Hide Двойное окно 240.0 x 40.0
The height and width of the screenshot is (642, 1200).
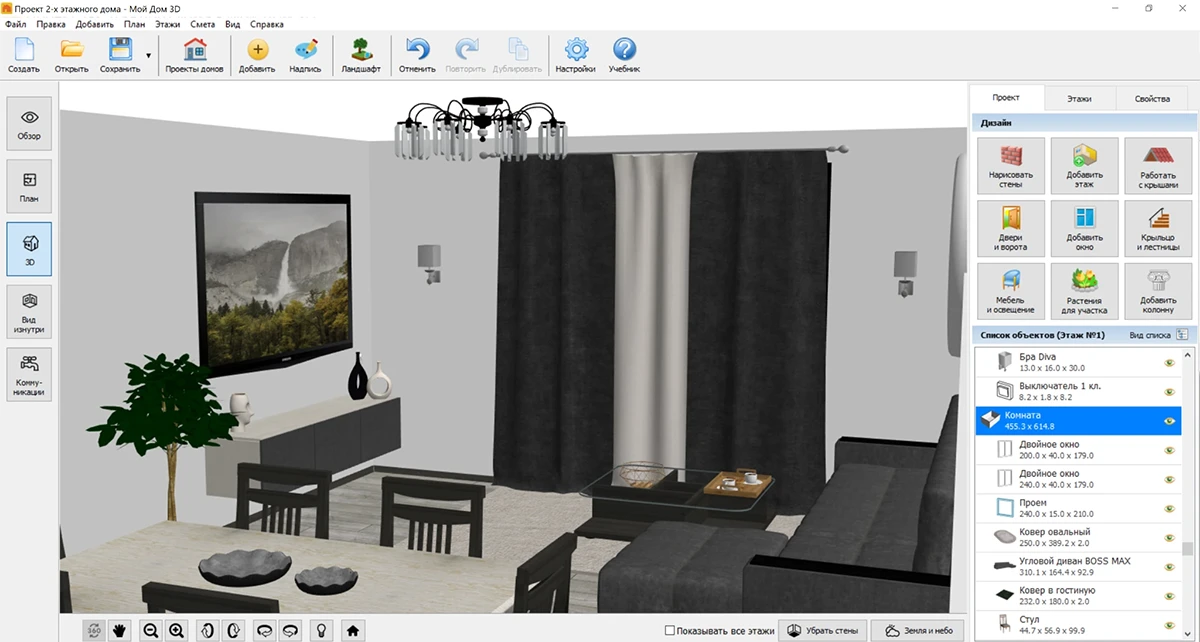pyautogui.click(x=1169, y=479)
